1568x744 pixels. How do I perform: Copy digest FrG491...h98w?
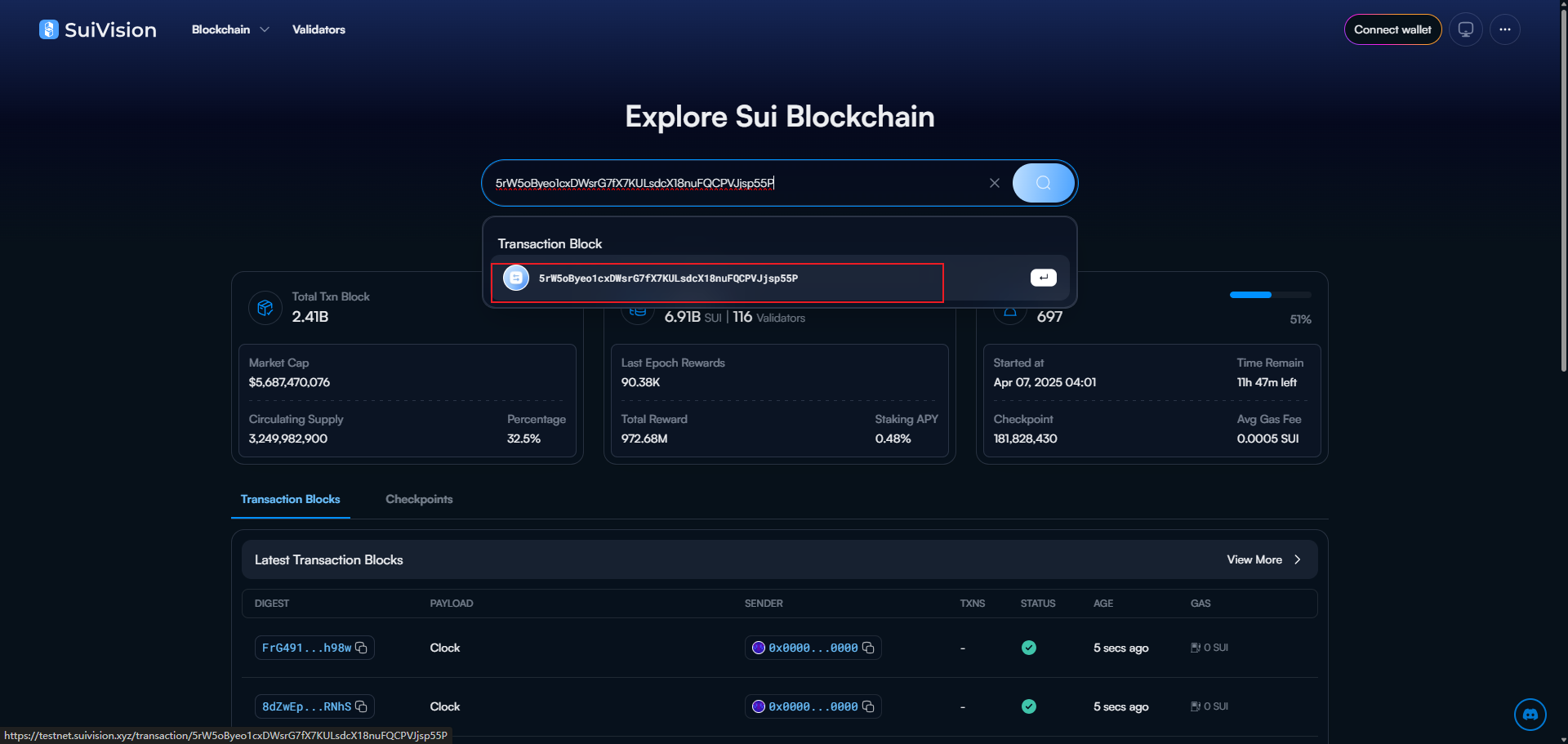tap(361, 648)
